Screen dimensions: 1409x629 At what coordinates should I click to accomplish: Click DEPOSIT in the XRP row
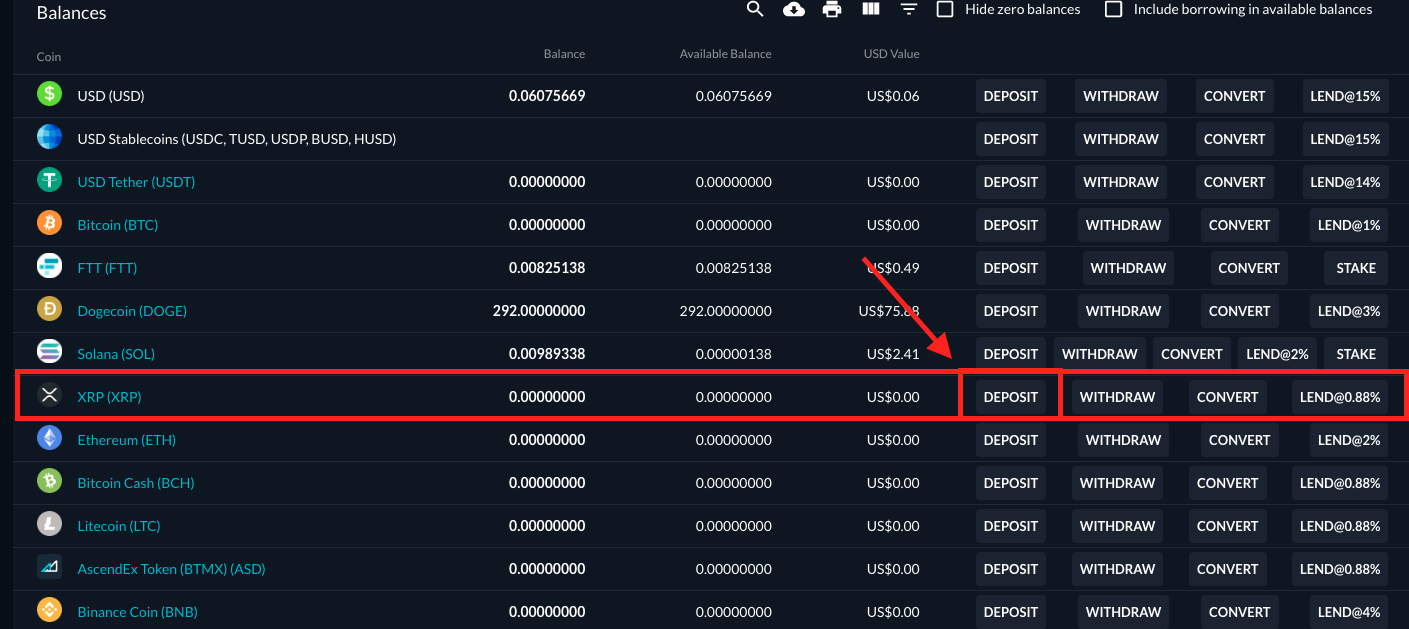pyautogui.click(x=1011, y=397)
